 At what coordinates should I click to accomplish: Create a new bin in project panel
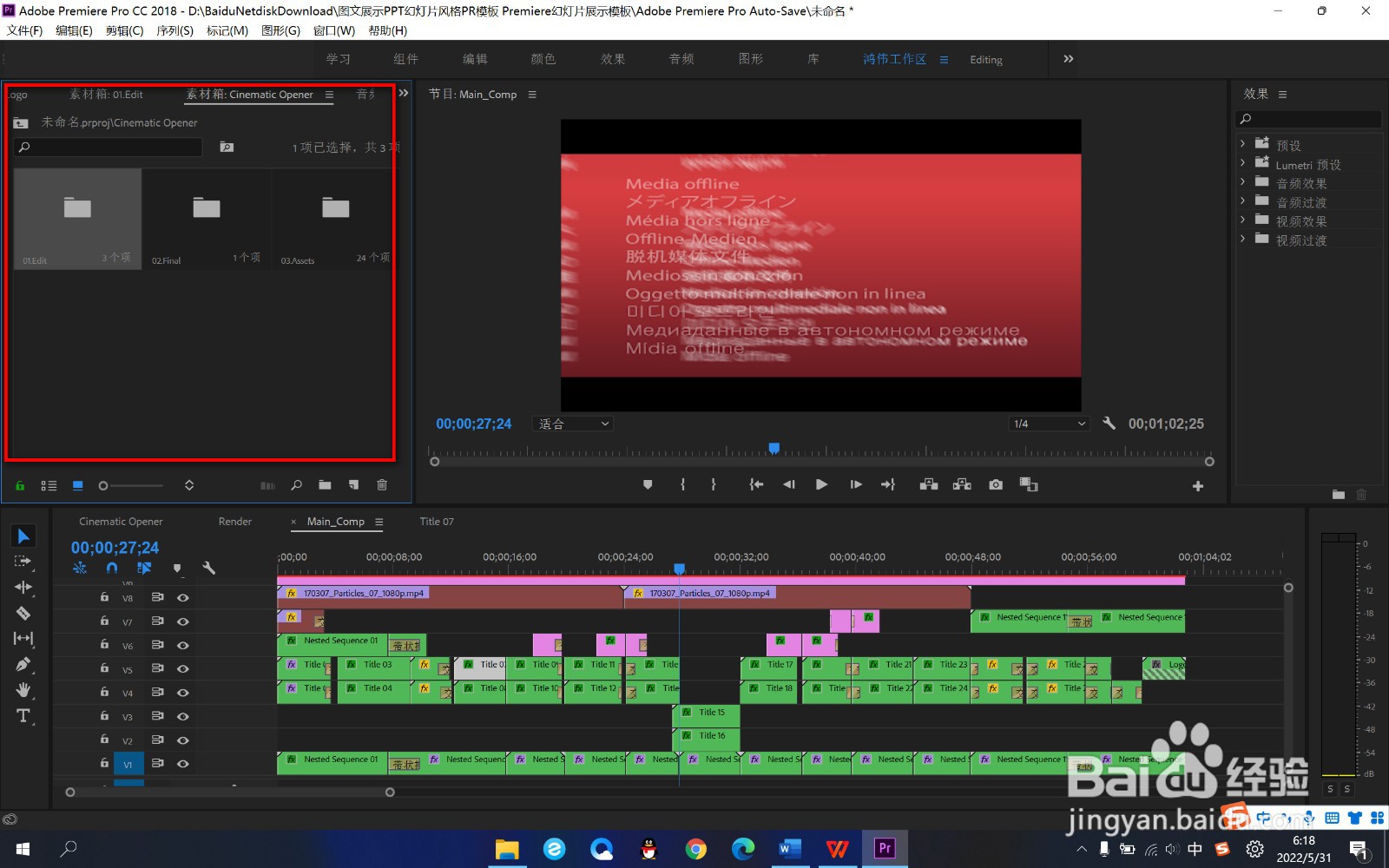coord(325,485)
